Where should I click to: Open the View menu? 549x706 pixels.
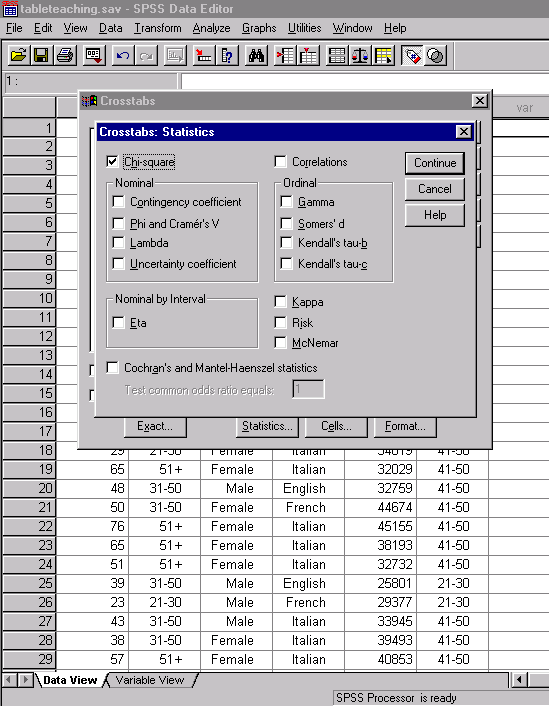click(x=75, y=28)
